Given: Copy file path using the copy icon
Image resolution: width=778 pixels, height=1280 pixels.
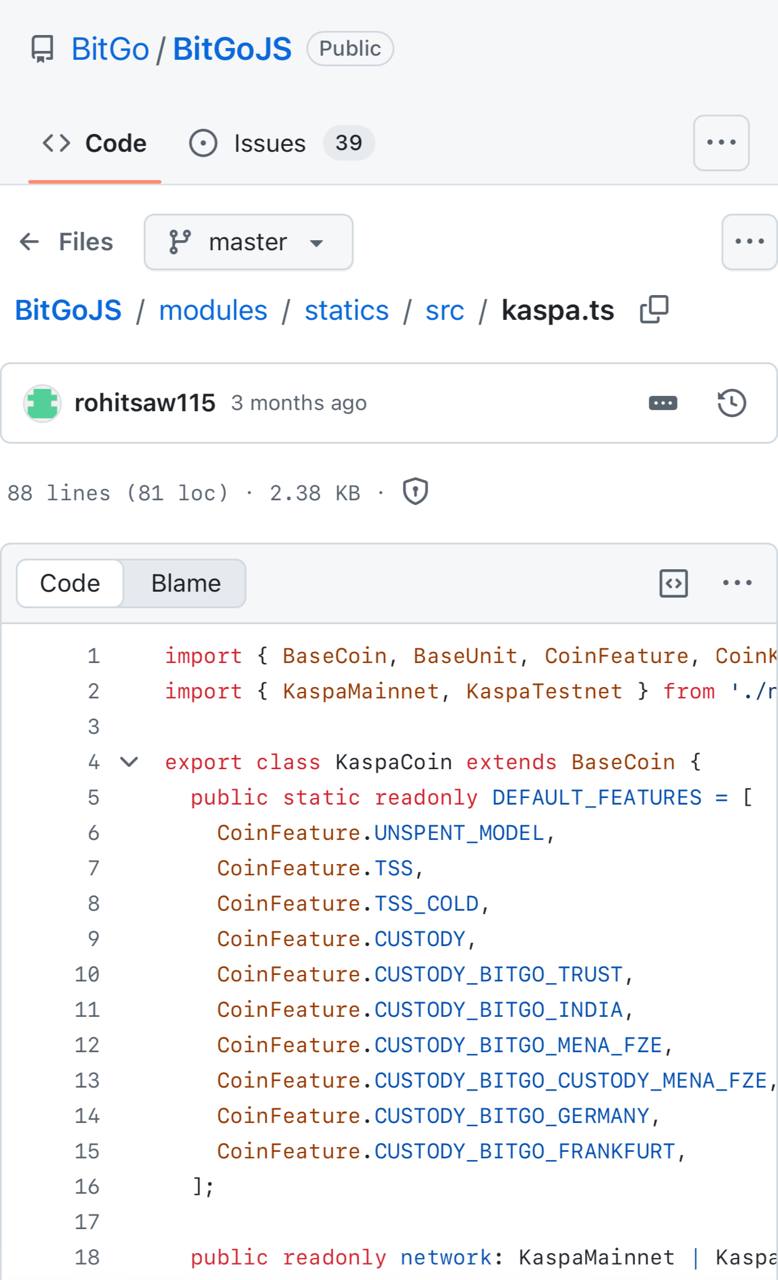Looking at the screenshot, I should (x=654, y=310).
